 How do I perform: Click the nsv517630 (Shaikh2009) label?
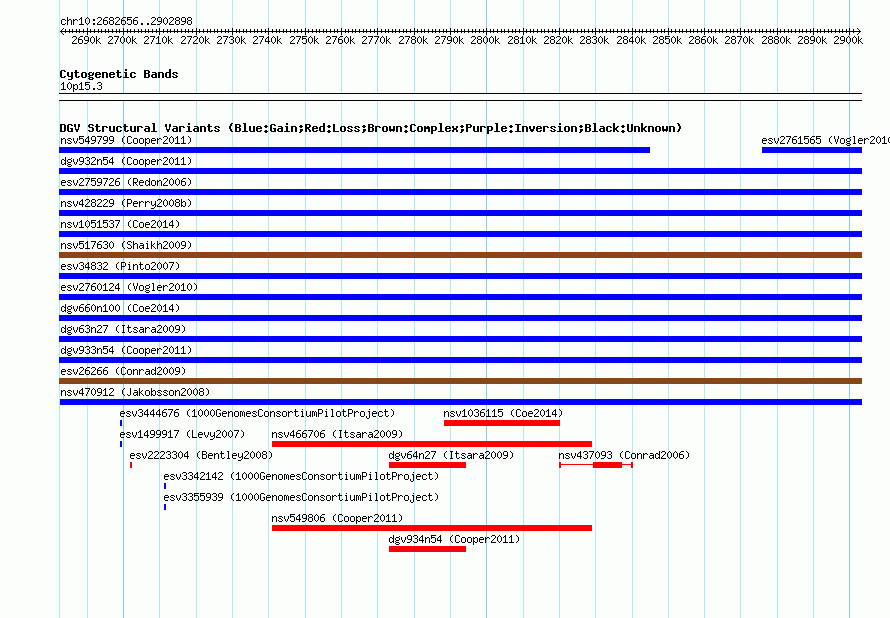[126, 245]
